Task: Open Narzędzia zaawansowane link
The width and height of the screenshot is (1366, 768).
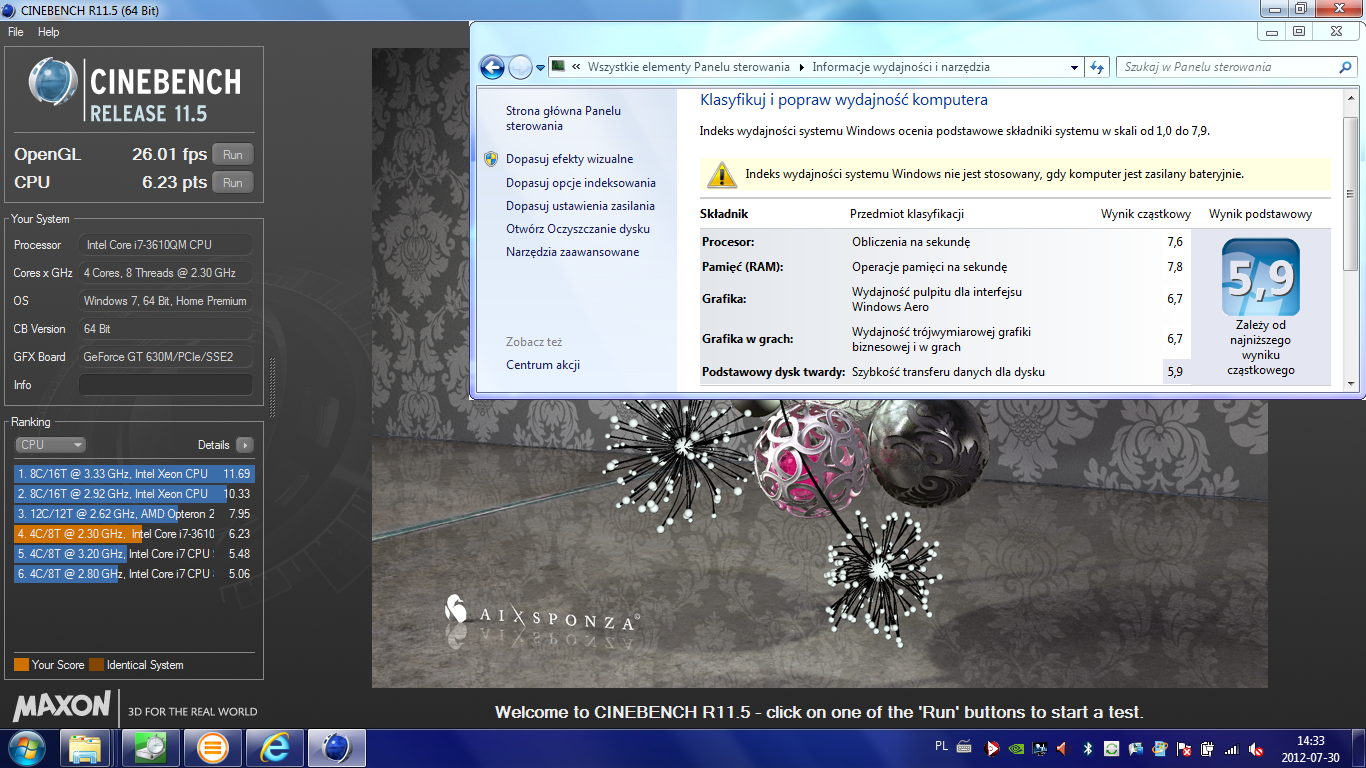Action: coord(572,252)
